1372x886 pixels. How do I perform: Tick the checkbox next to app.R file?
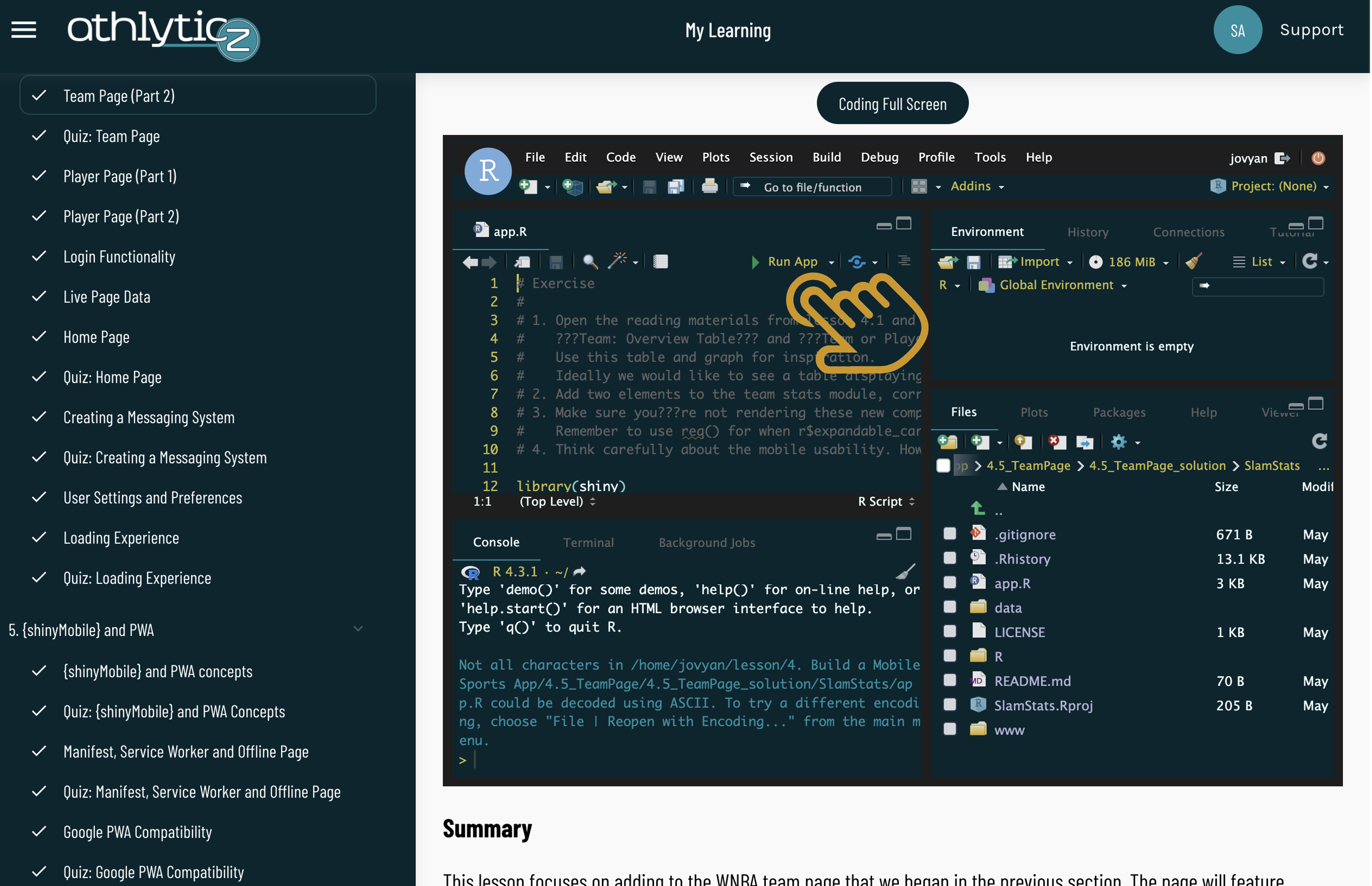950,583
